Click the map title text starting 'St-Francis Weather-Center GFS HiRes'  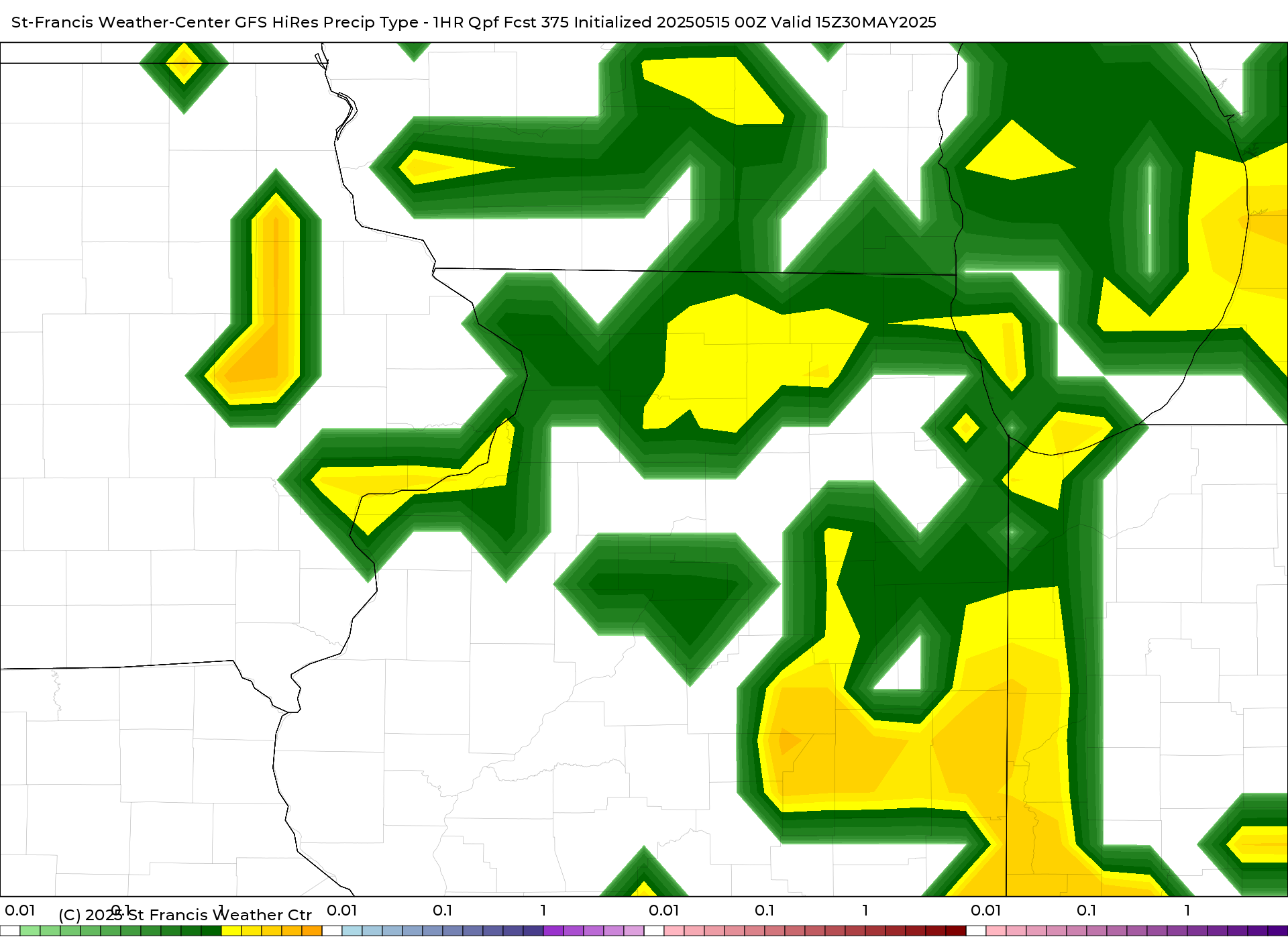pos(474,22)
